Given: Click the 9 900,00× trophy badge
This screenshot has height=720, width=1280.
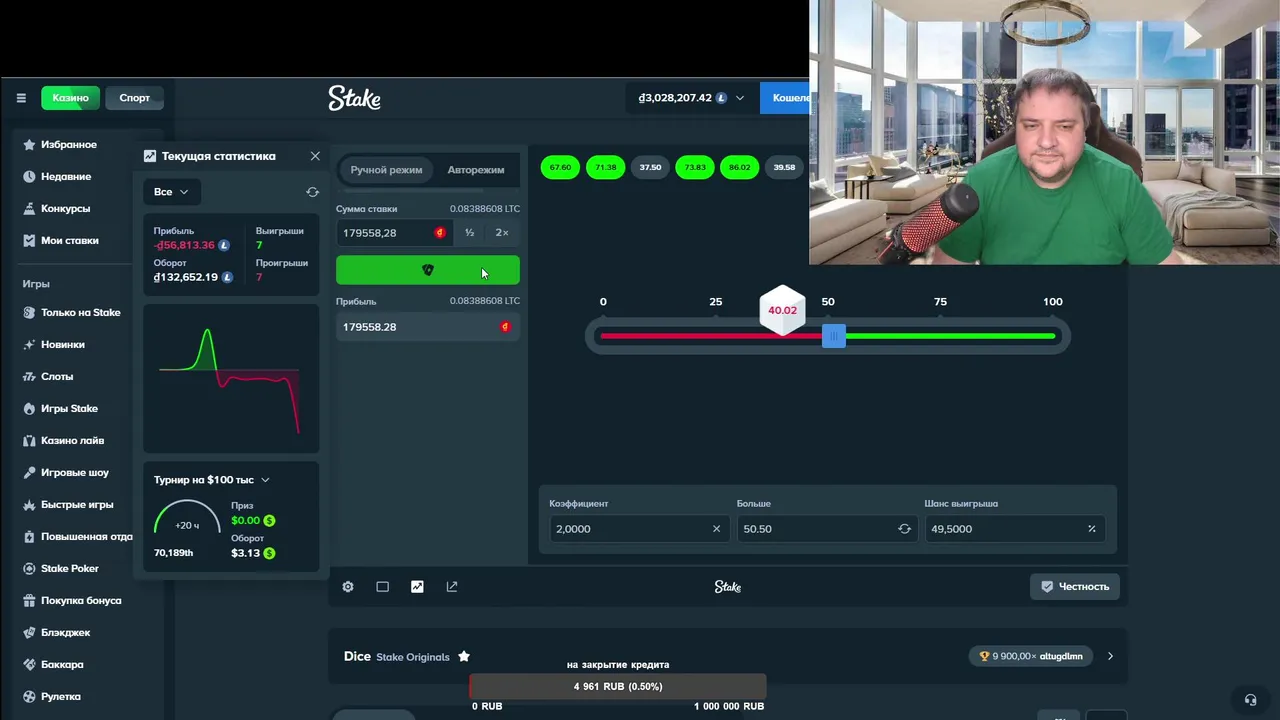Looking at the screenshot, I should (x=1031, y=657).
